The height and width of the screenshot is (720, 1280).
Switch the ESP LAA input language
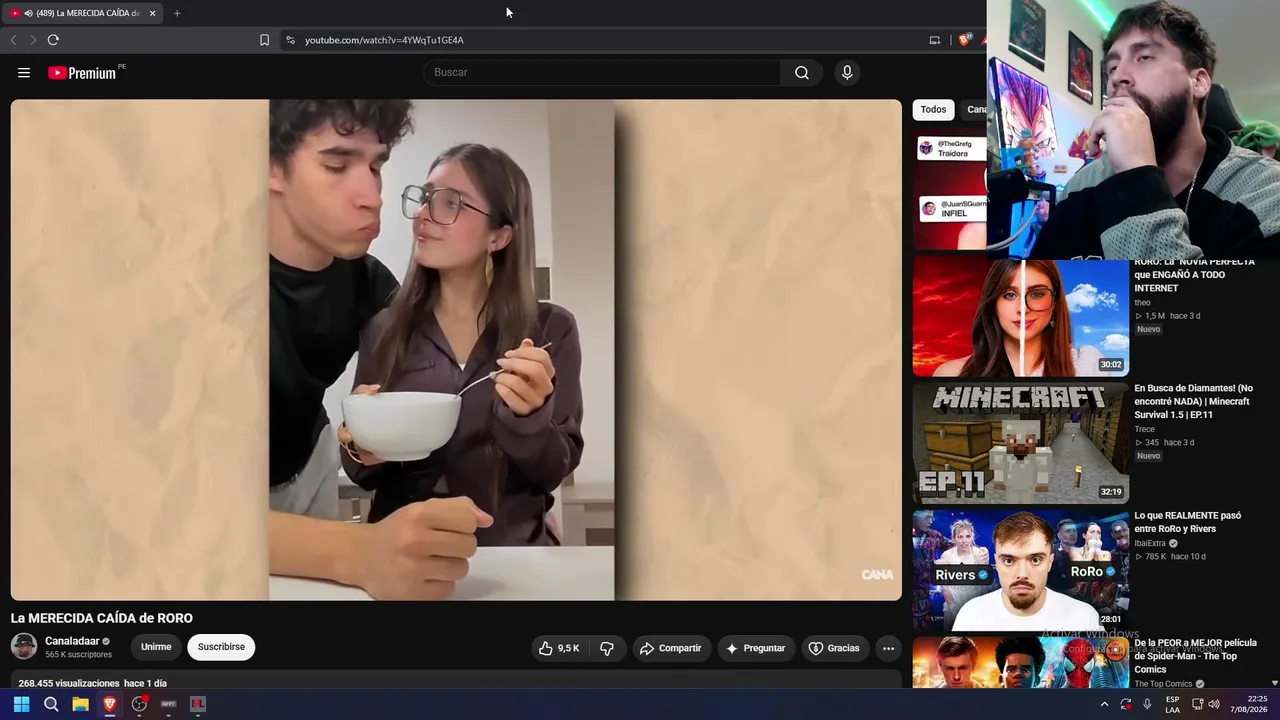[1173, 704]
